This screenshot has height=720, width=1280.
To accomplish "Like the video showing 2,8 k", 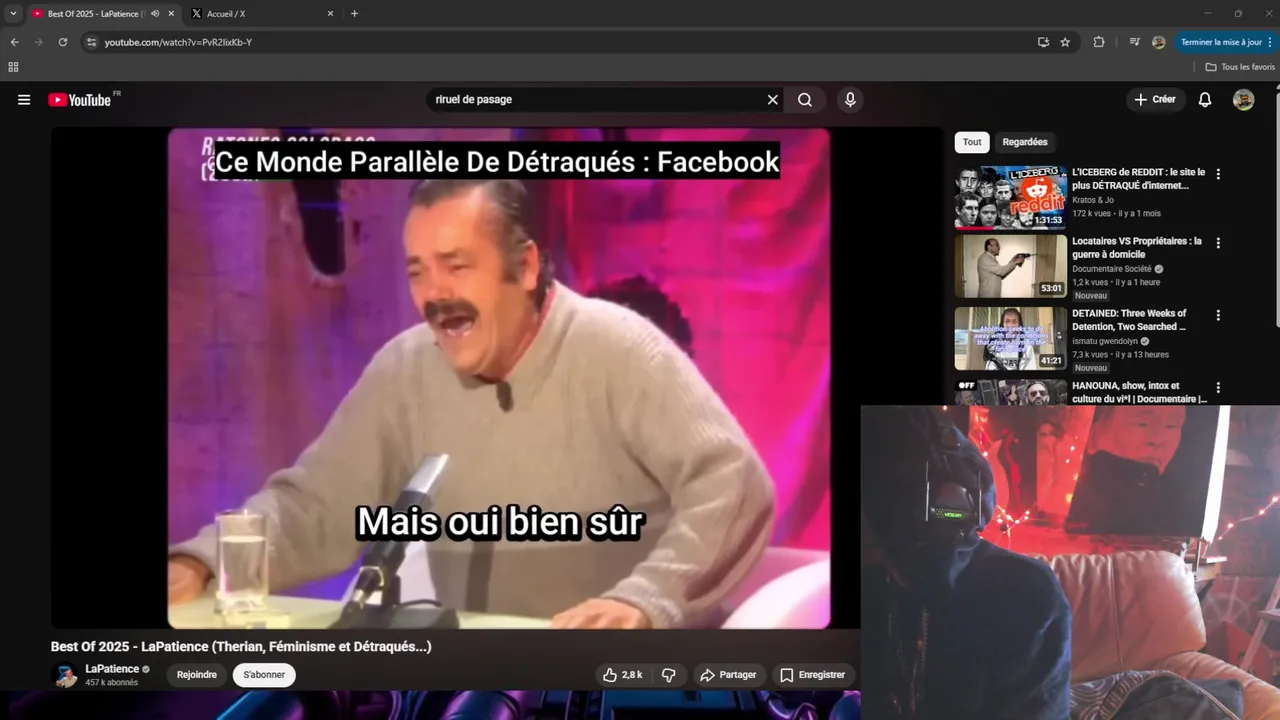I will click(622, 675).
